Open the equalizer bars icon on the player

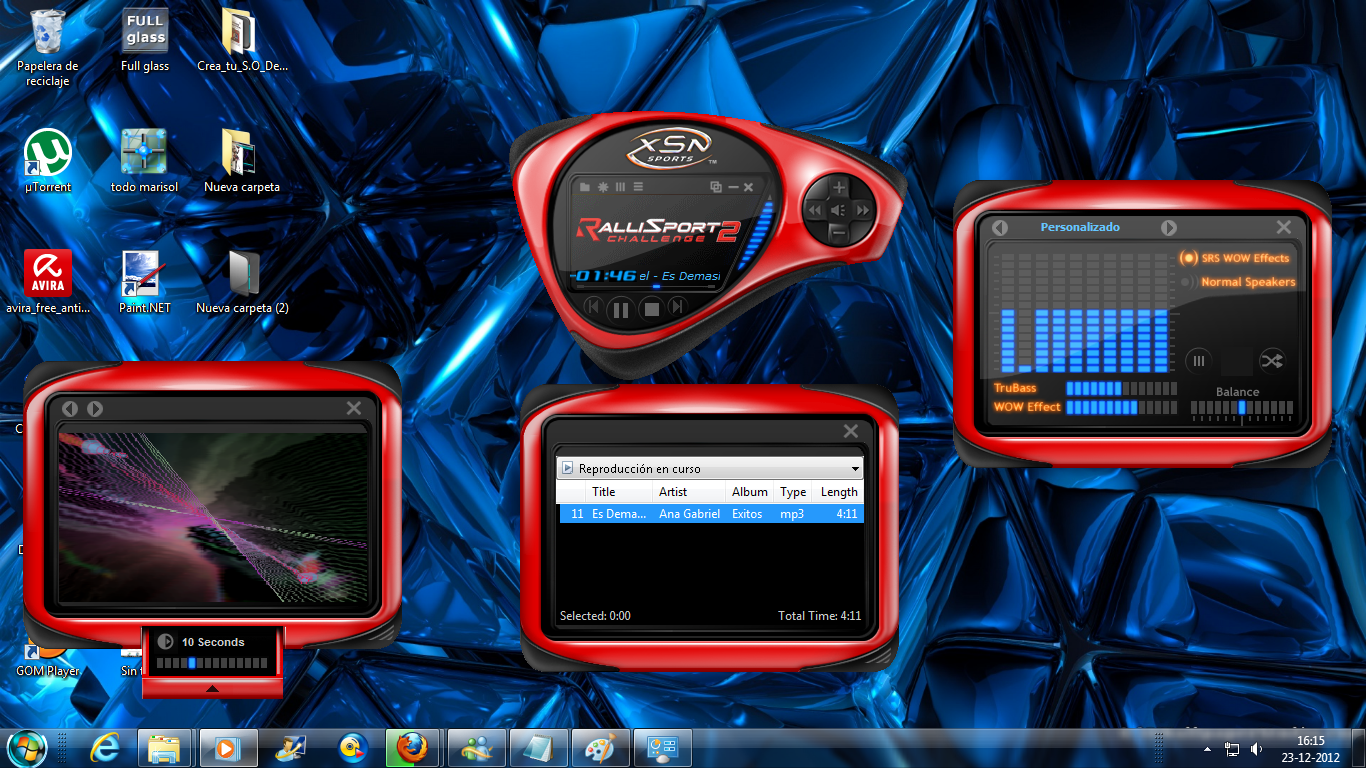[621, 186]
